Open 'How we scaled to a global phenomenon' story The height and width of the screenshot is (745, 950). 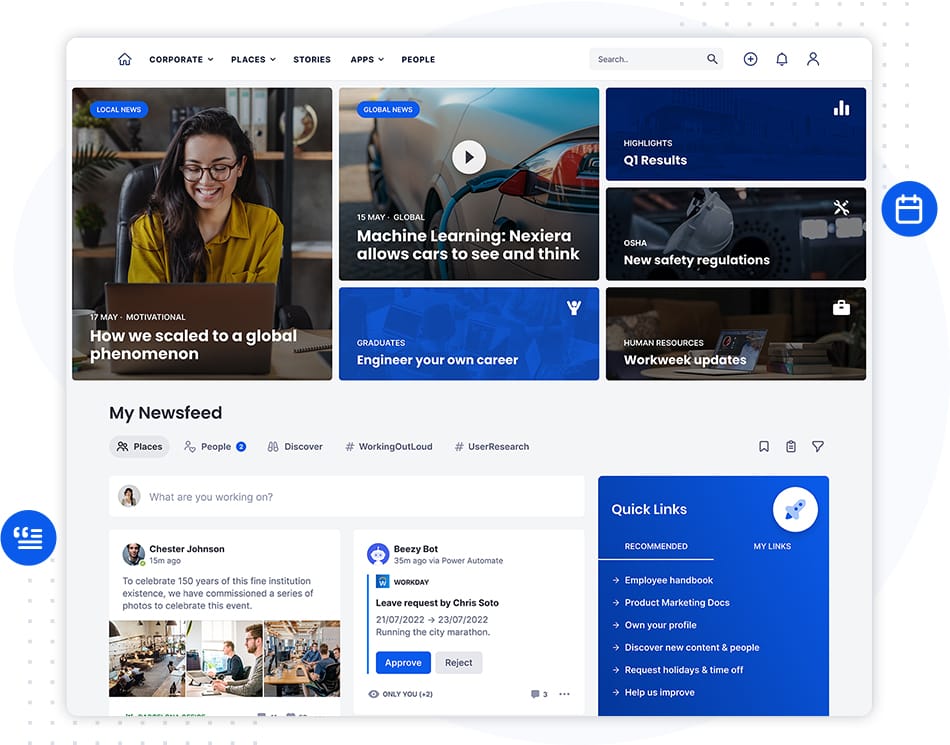[x=202, y=234]
